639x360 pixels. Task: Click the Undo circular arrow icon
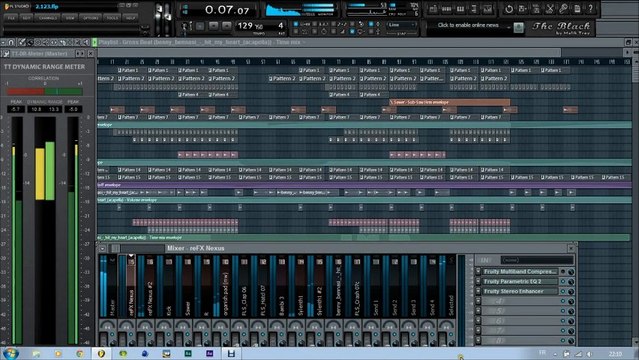click(x=509, y=9)
